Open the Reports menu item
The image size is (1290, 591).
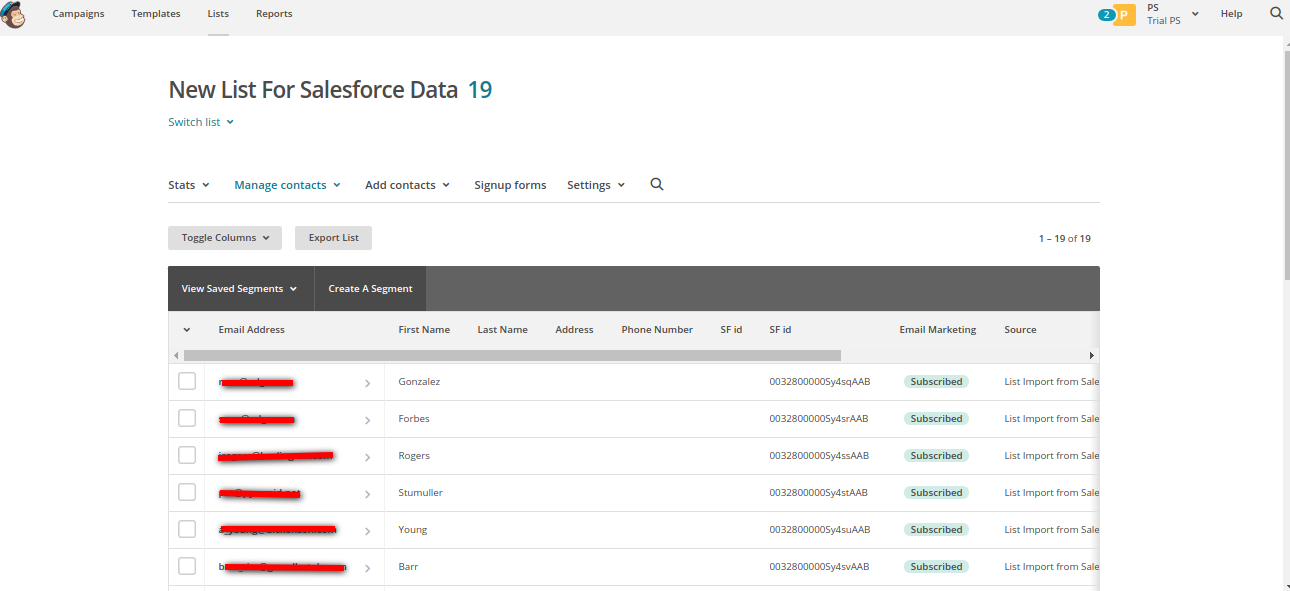tap(274, 14)
